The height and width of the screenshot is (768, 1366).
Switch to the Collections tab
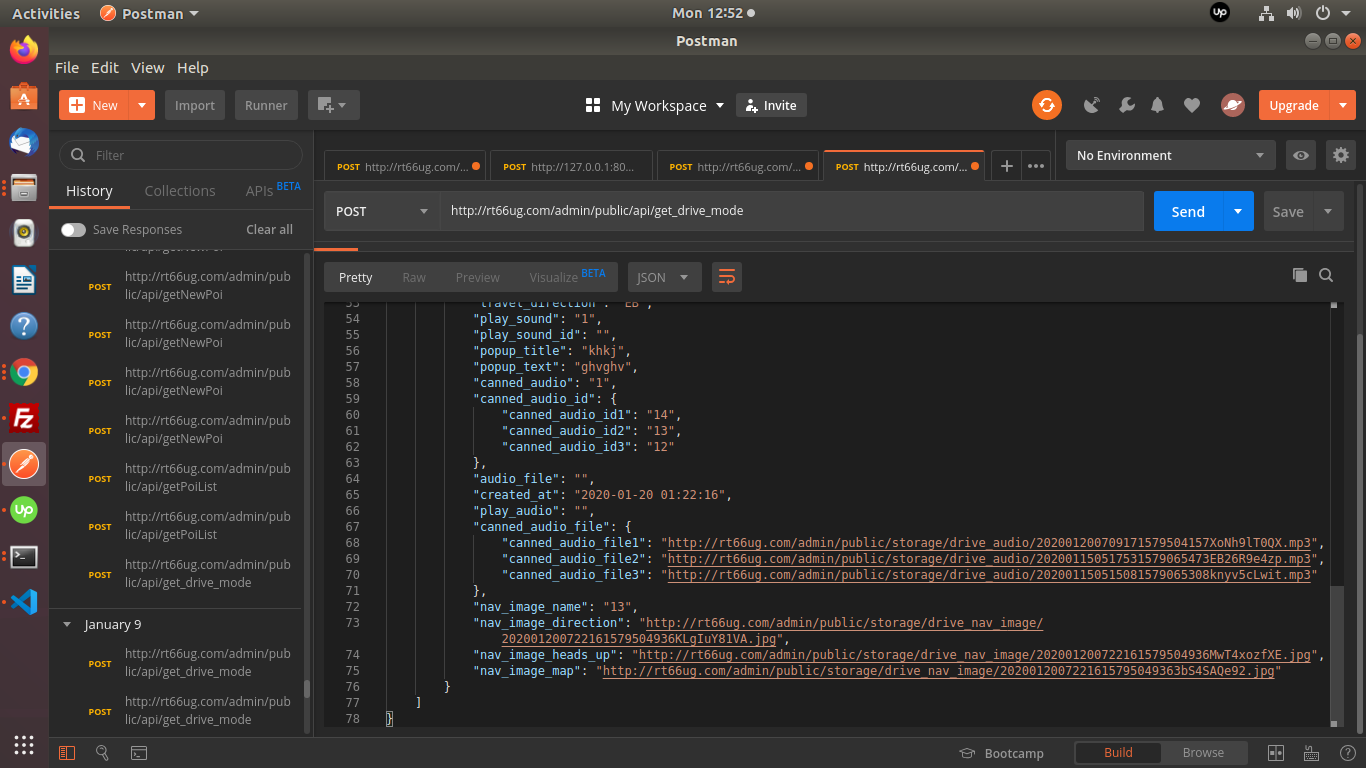180,191
